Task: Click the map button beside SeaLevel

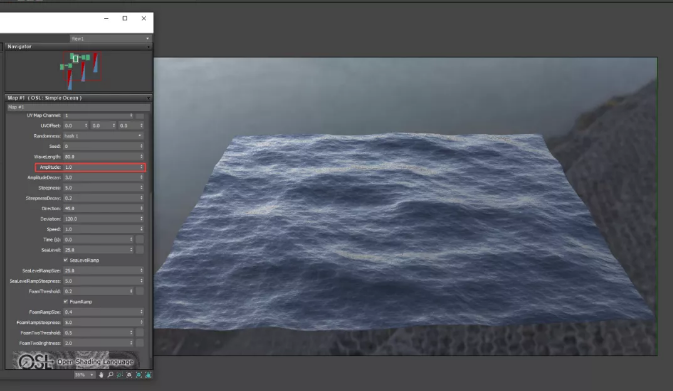Action: (139, 250)
